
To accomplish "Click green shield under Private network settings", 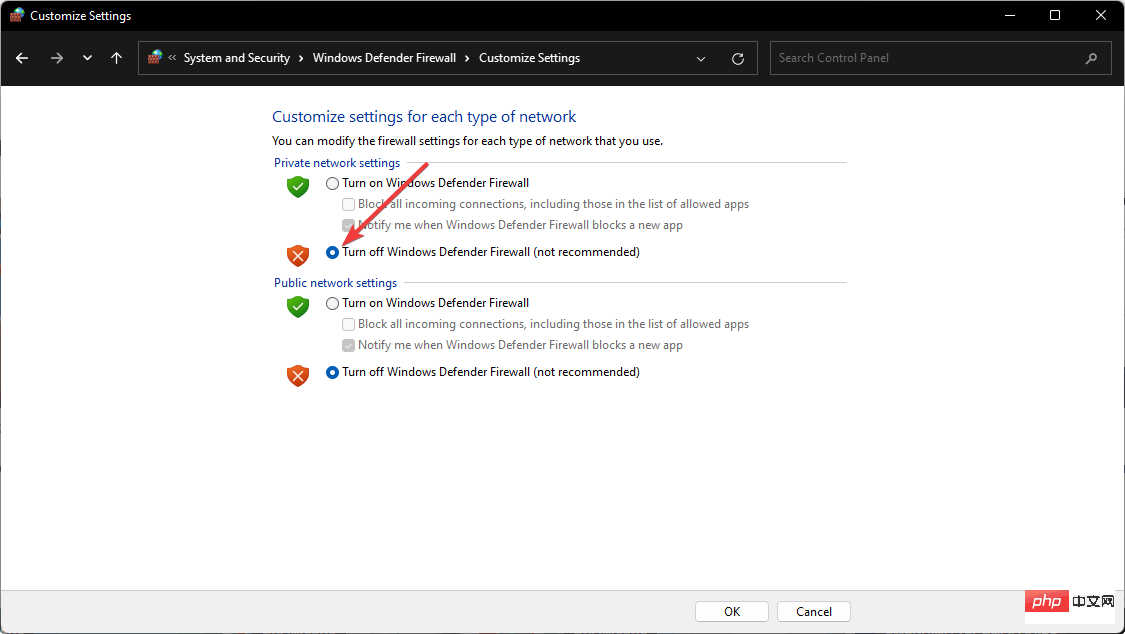I will 298,186.
